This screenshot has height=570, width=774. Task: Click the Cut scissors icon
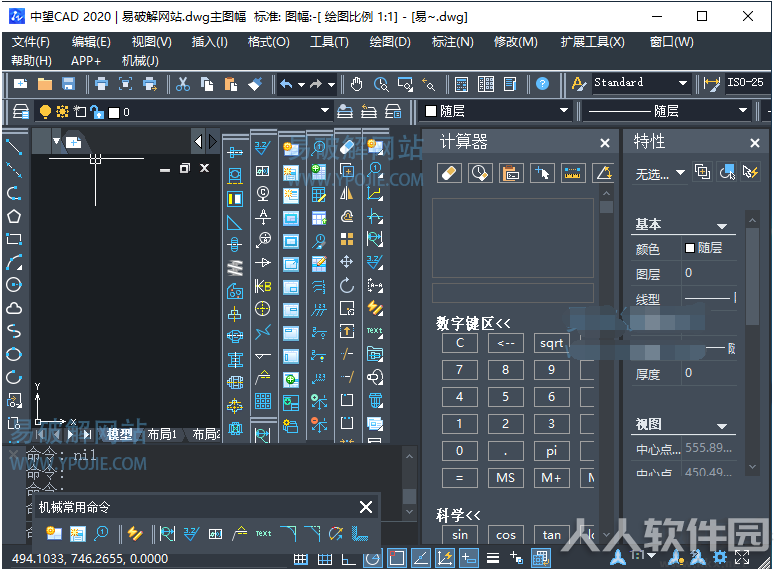pyautogui.click(x=183, y=84)
